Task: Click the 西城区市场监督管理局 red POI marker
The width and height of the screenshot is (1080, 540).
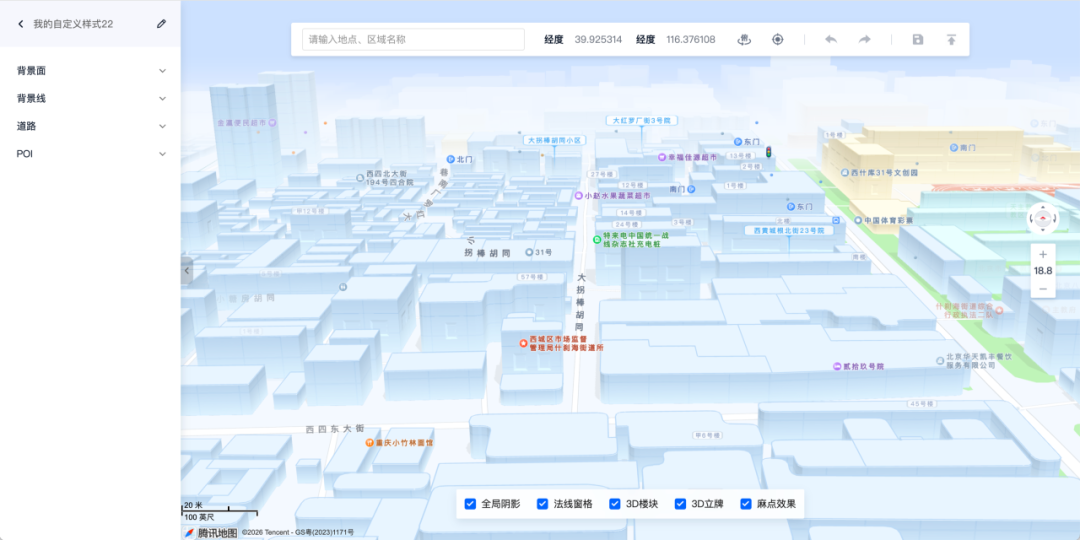Action: click(x=523, y=342)
